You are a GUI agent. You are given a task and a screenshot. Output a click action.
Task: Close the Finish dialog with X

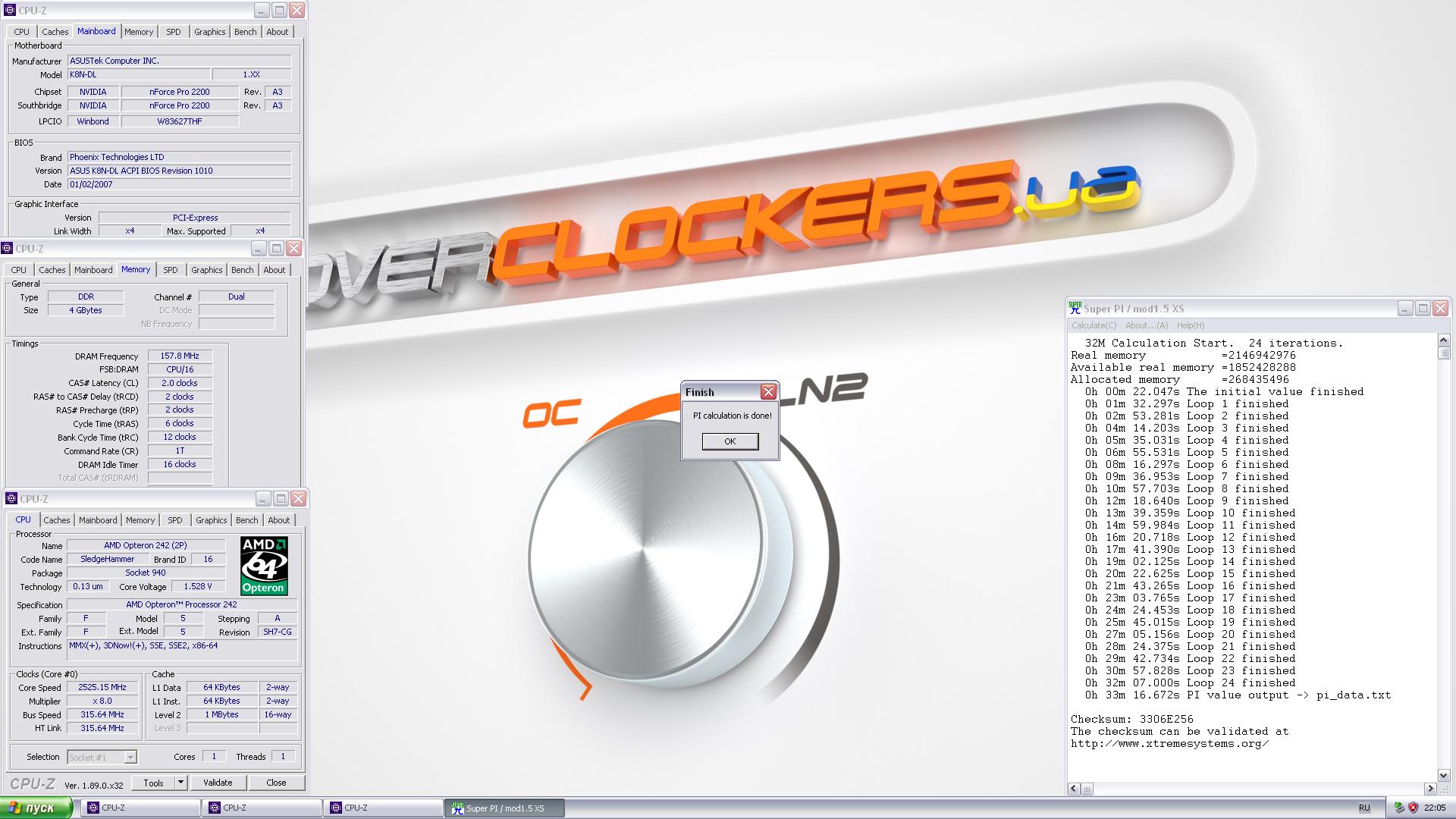pos(768,392)
